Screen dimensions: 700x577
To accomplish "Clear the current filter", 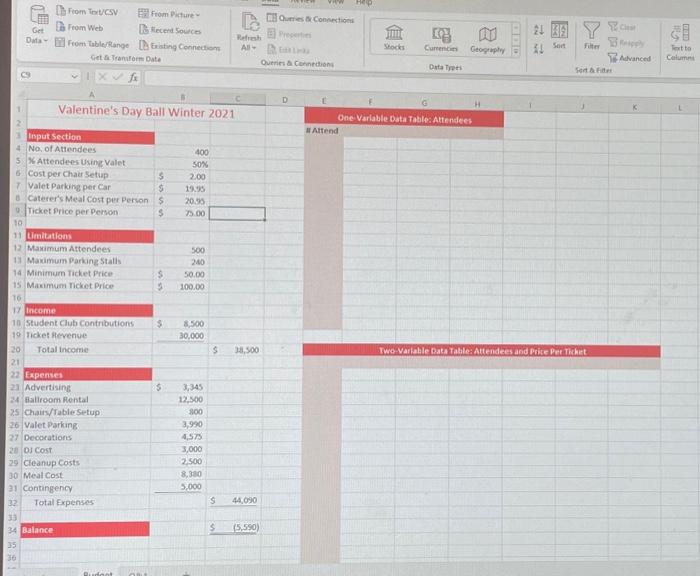I will click(x=622, y=27).
